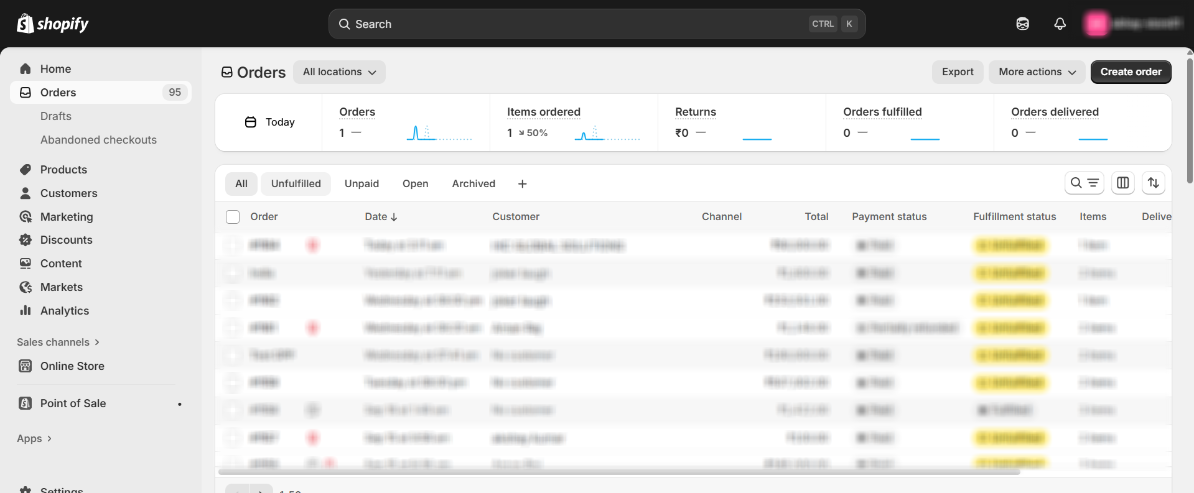Expand the Sales channels section
Viewport: 1194px width, 493px height.
[x=58, y=342]
